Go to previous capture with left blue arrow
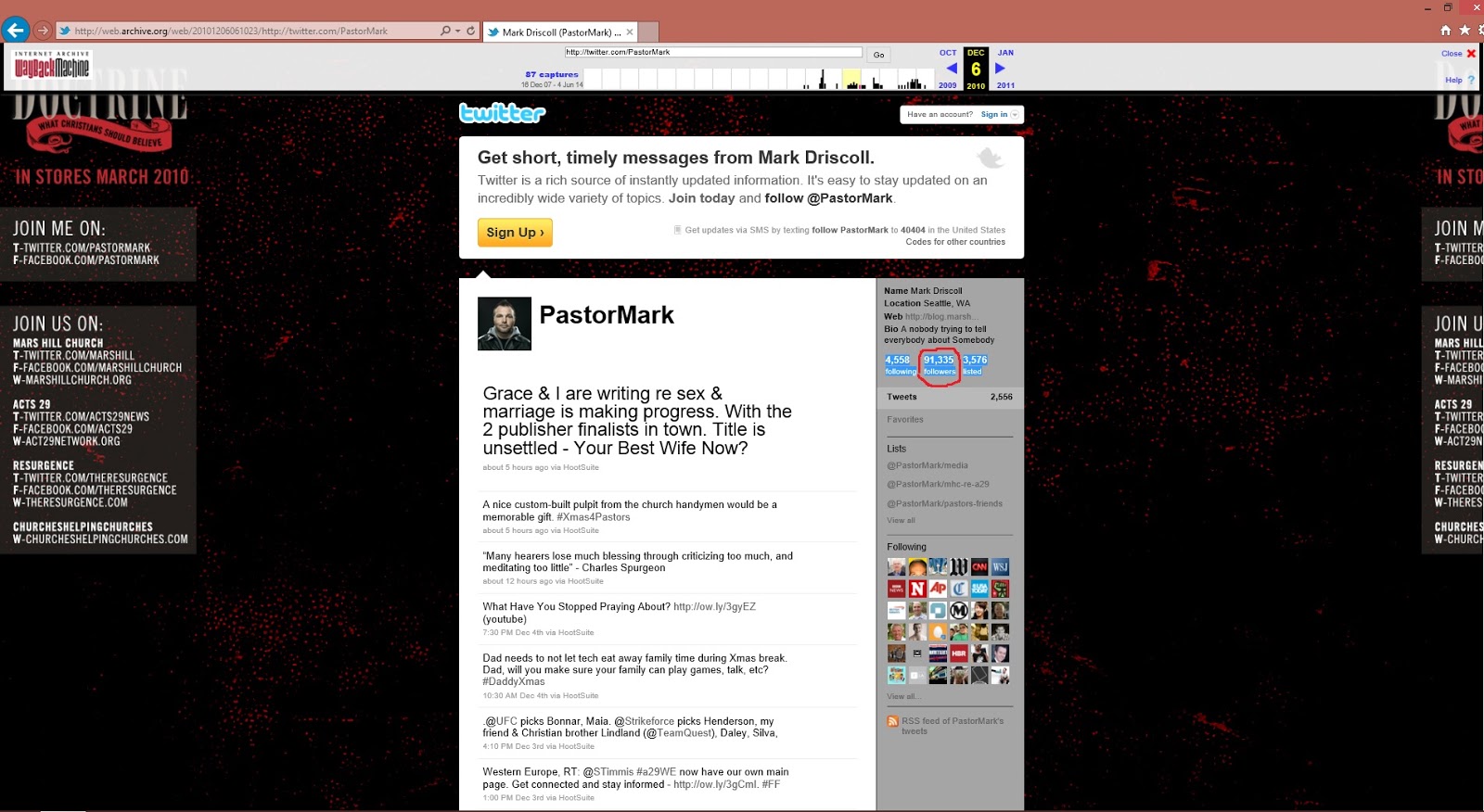This screenshot has width=1484, height=812. [x=951, y=68]
